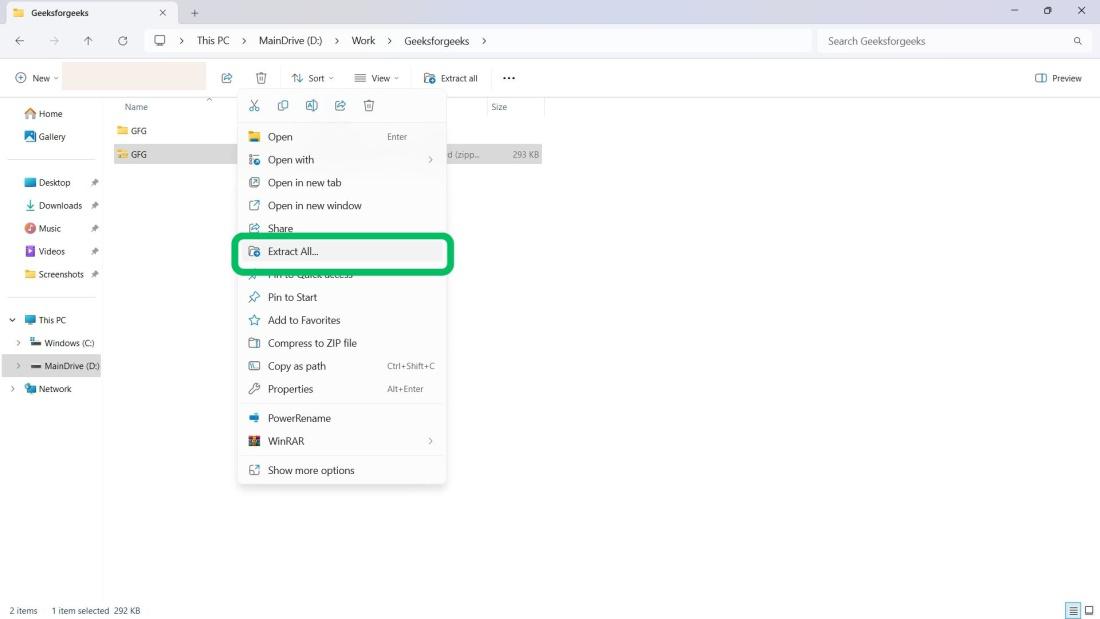This screenshot has height=619, width=1100.
Task: Go up one folder level arrow
Action: pos(88,41)
